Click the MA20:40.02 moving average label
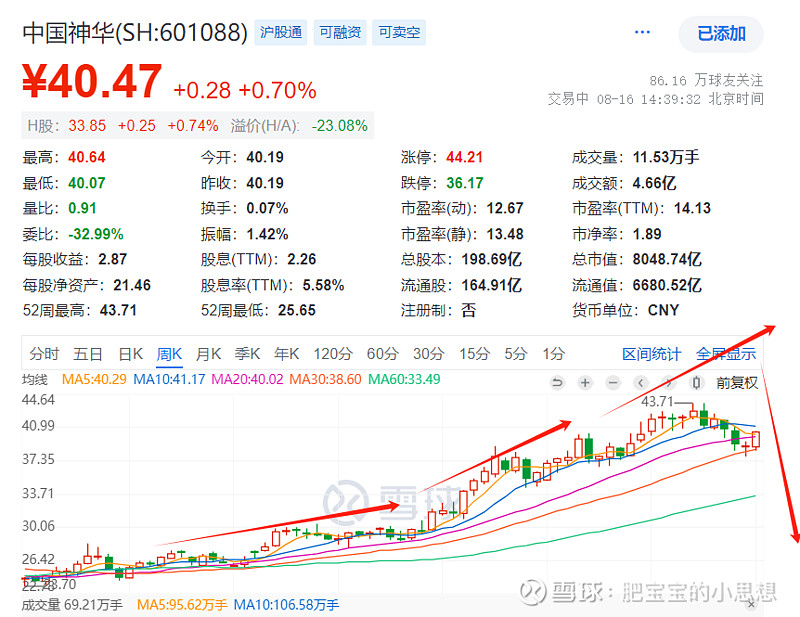800x617 pixels. pos(247,379)
